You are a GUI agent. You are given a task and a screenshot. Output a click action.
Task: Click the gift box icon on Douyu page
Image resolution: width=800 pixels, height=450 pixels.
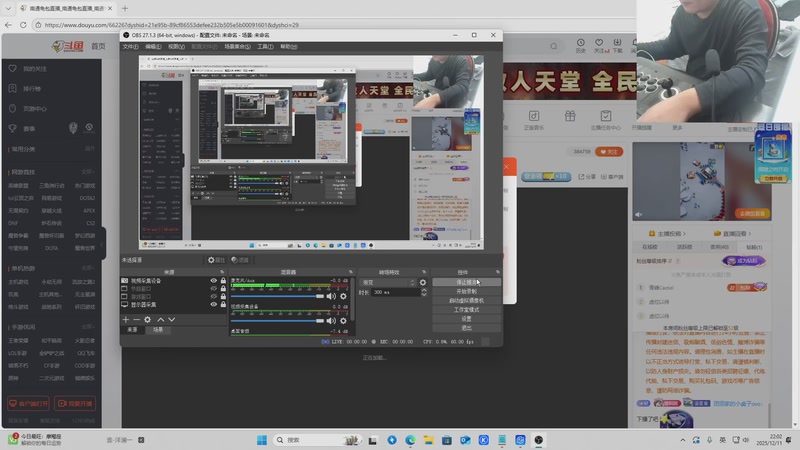pyautogui.click(x=570, y=116)
